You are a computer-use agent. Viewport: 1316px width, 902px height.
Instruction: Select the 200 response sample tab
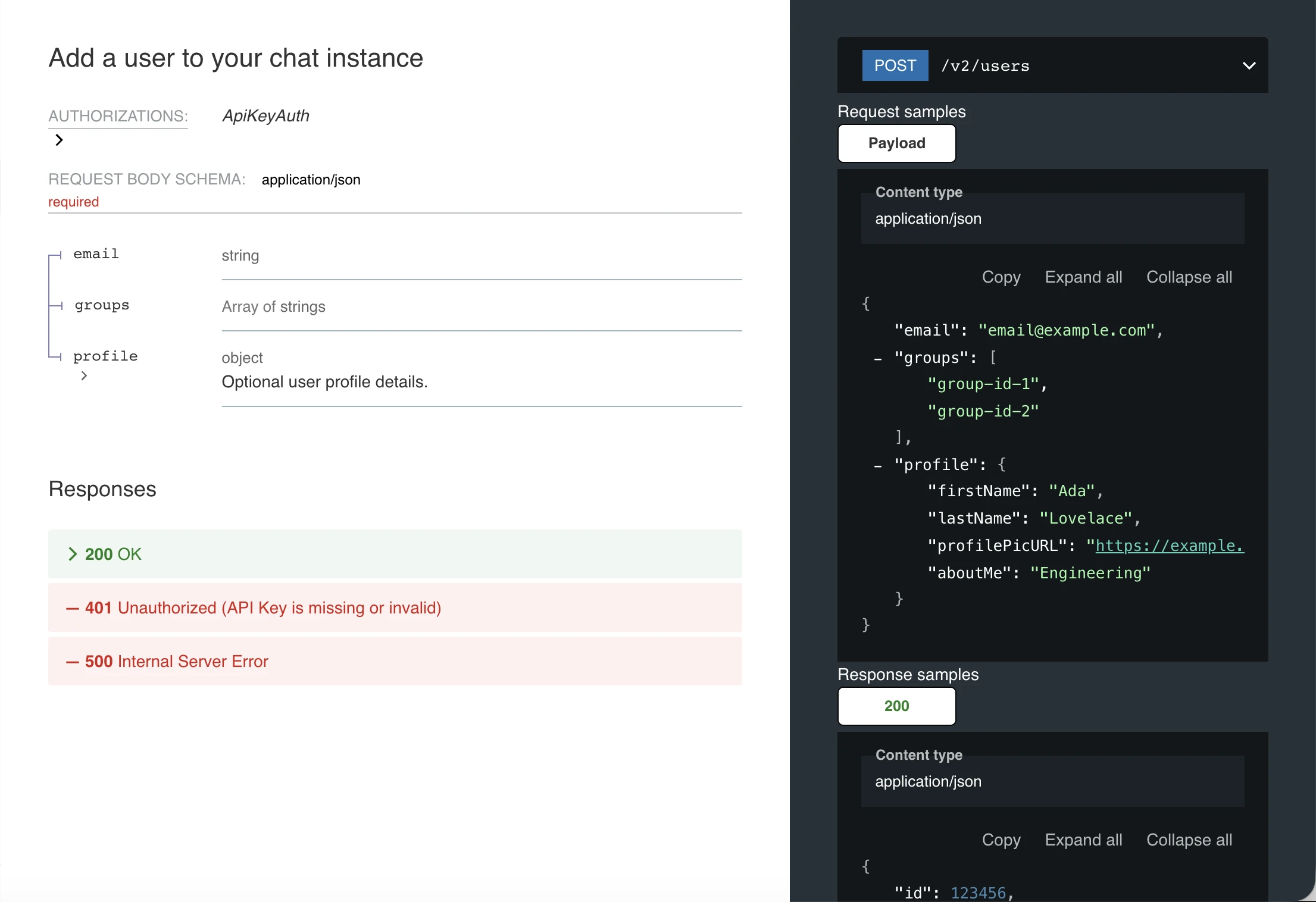coord(896,706)
